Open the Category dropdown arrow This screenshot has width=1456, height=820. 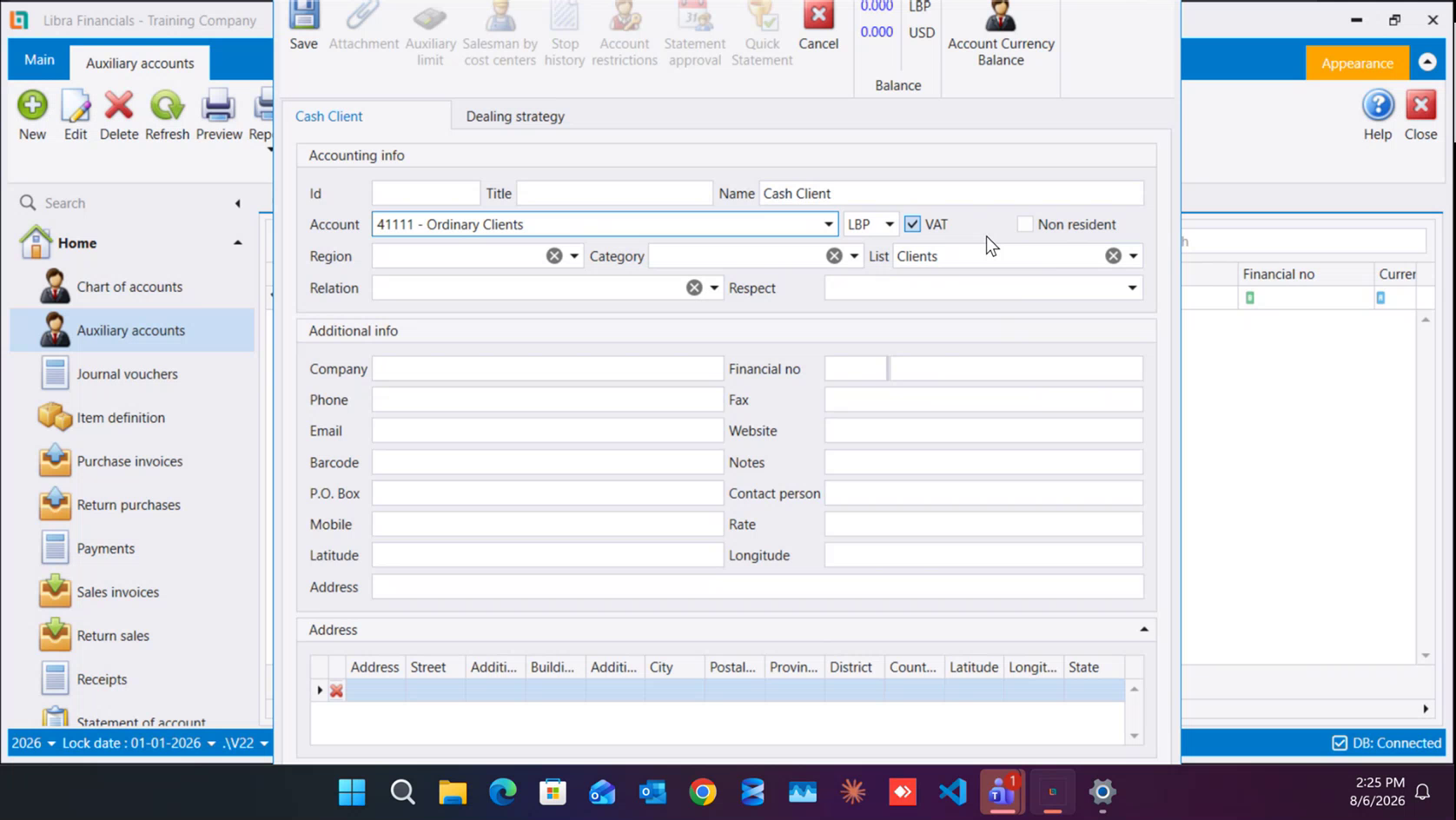(854, 256)
